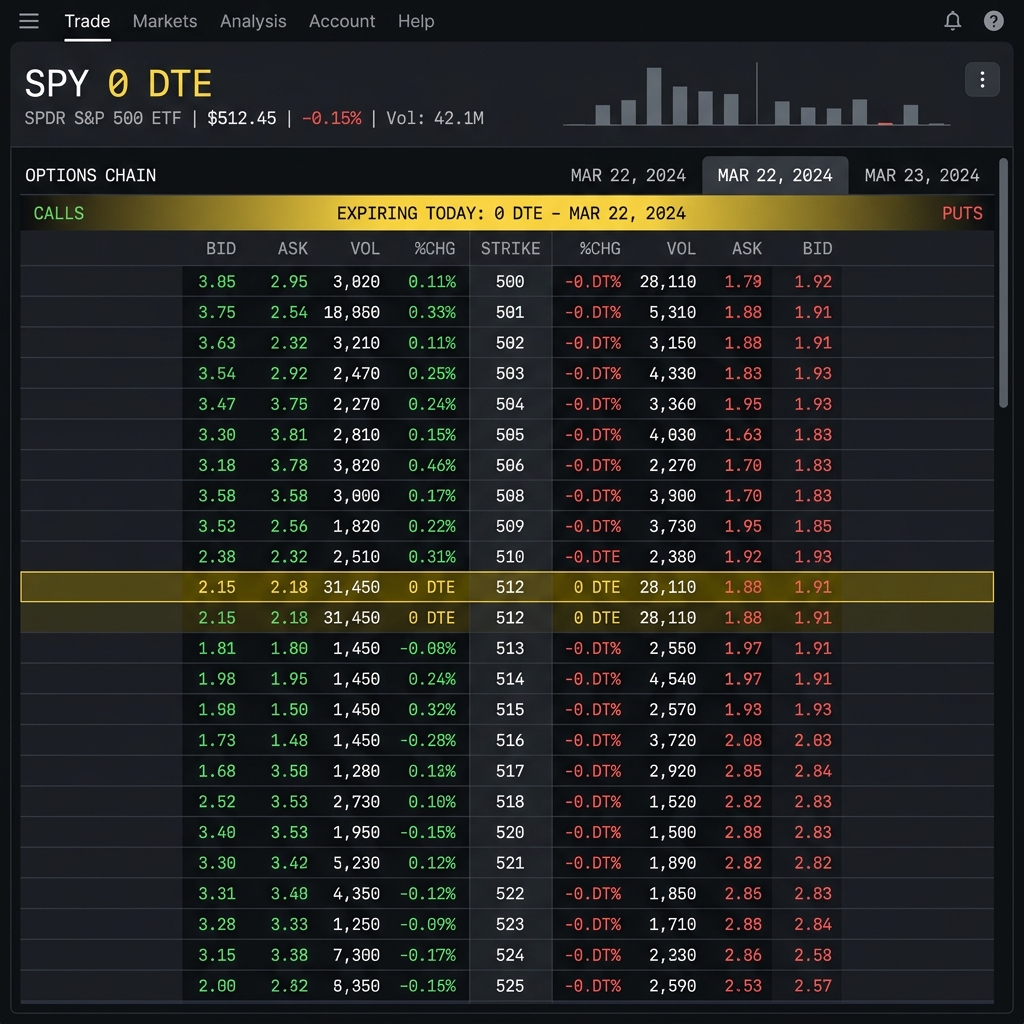Click call %CHG 0.15% in 505 row
This screenshot has height=1024, width=1024.
[x=432, y=435]
